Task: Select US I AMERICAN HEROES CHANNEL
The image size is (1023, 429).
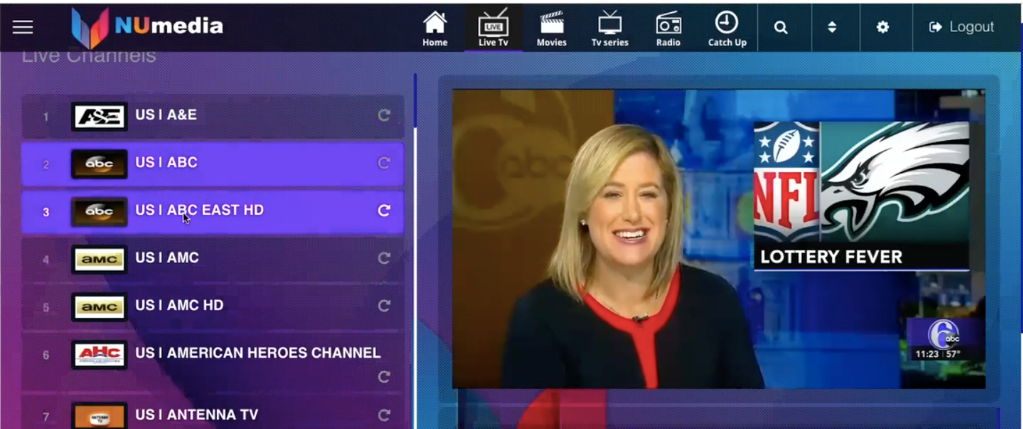Action: coord(213,362)
